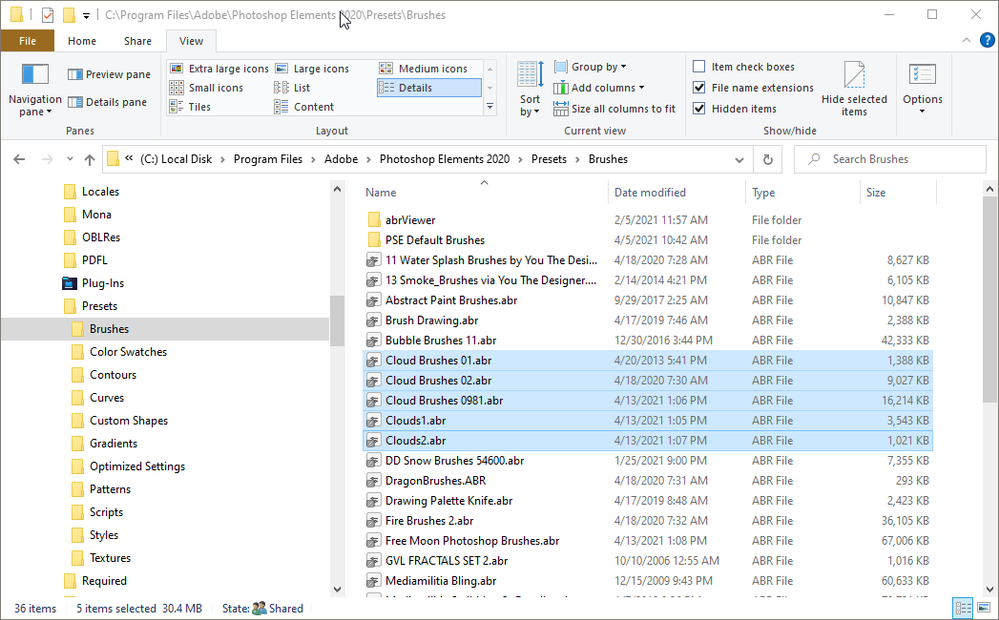This screenshot has height=620, width=999.
Task: Uncheck File name extensions
Action: [699, 88]
